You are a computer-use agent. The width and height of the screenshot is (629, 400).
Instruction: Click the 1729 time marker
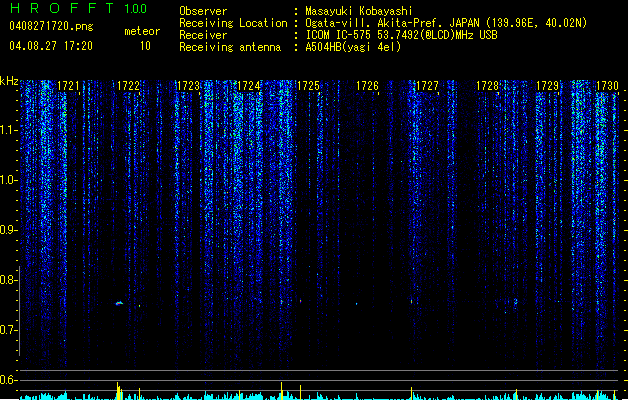point(547,86)
